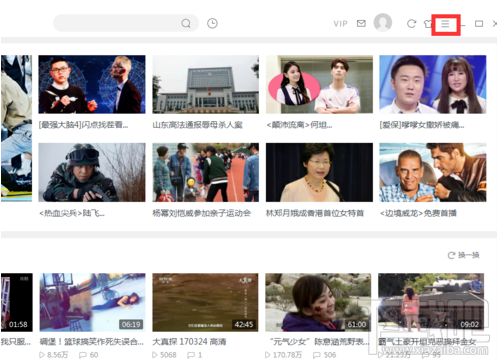Click the title [爱保]哆哆女撒娇
The width and height of the screenshot is (497, 360).
coord(422,125)
